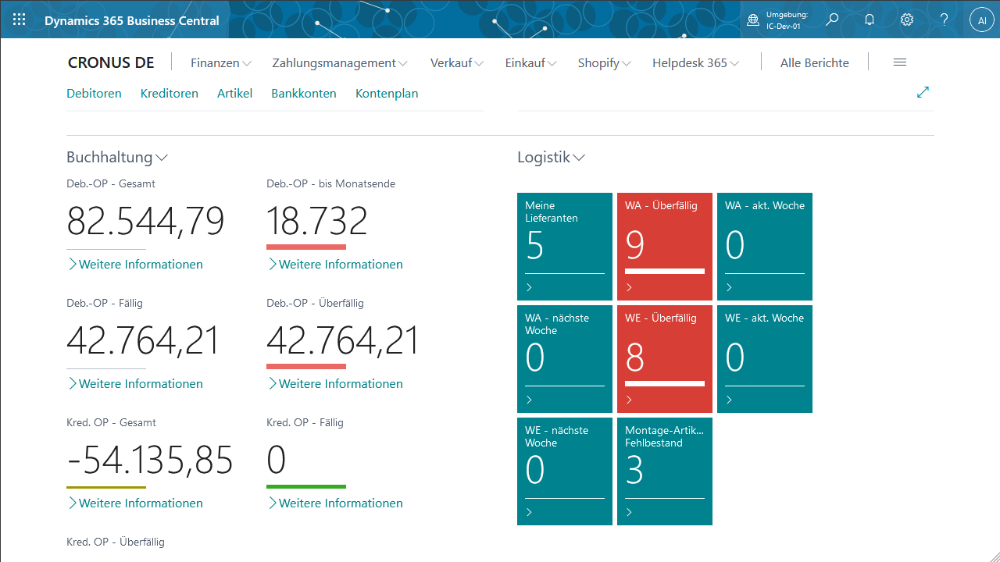This screenshot has height=562, width=1000.
Task: Expand the Einkauf menu
Action: (531, 63)
